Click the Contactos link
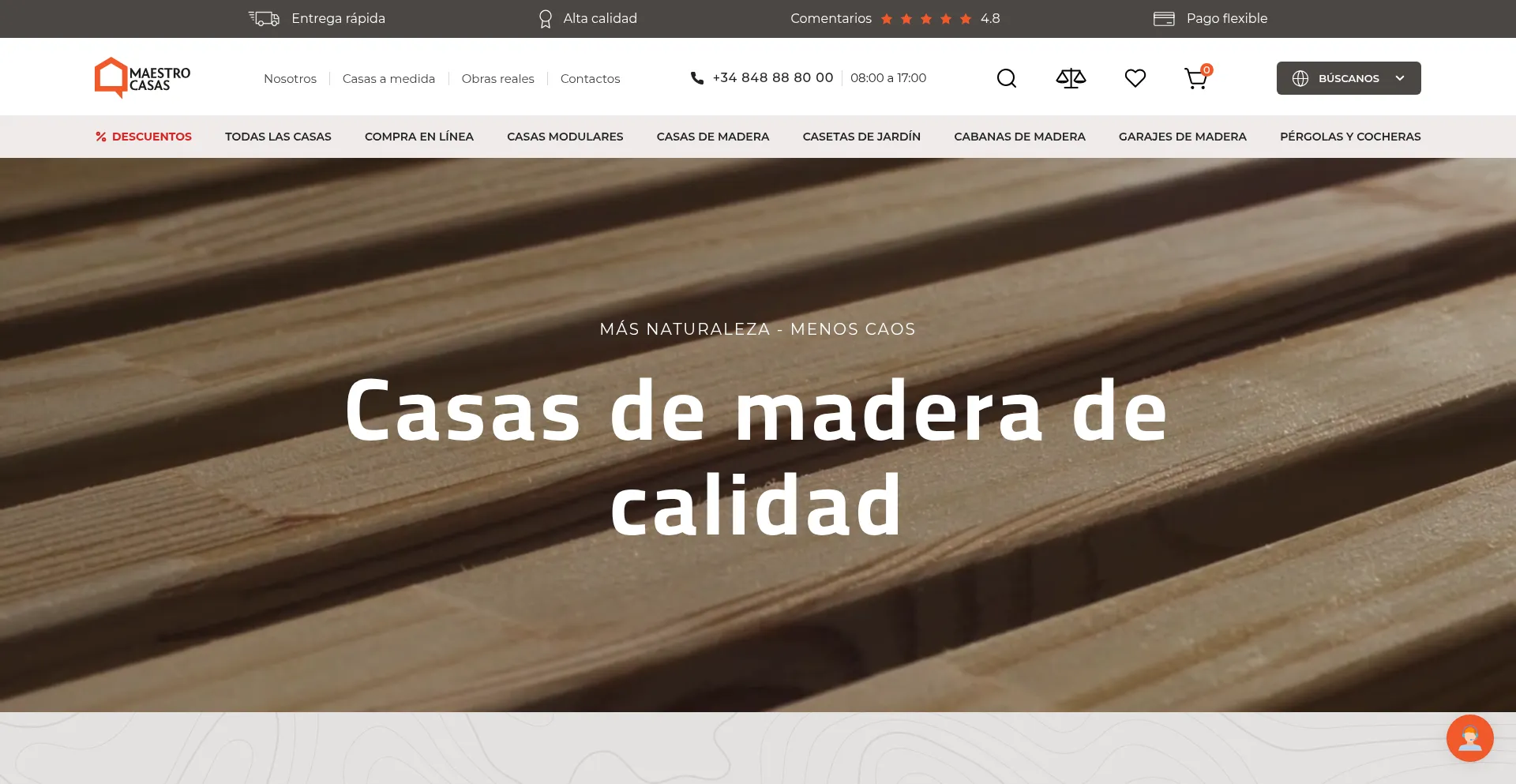Screen dimensions: 1516x784 click(x=590, y=79)
